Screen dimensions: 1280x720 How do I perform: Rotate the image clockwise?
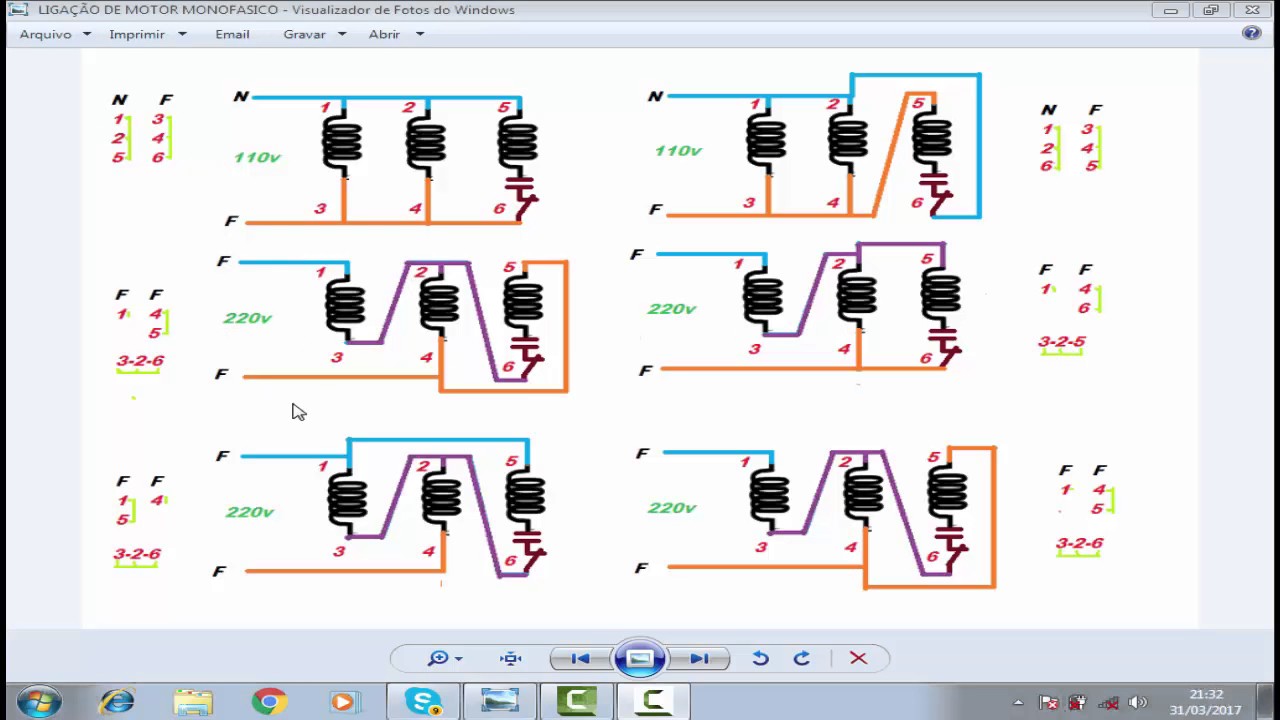click(801, 658)
